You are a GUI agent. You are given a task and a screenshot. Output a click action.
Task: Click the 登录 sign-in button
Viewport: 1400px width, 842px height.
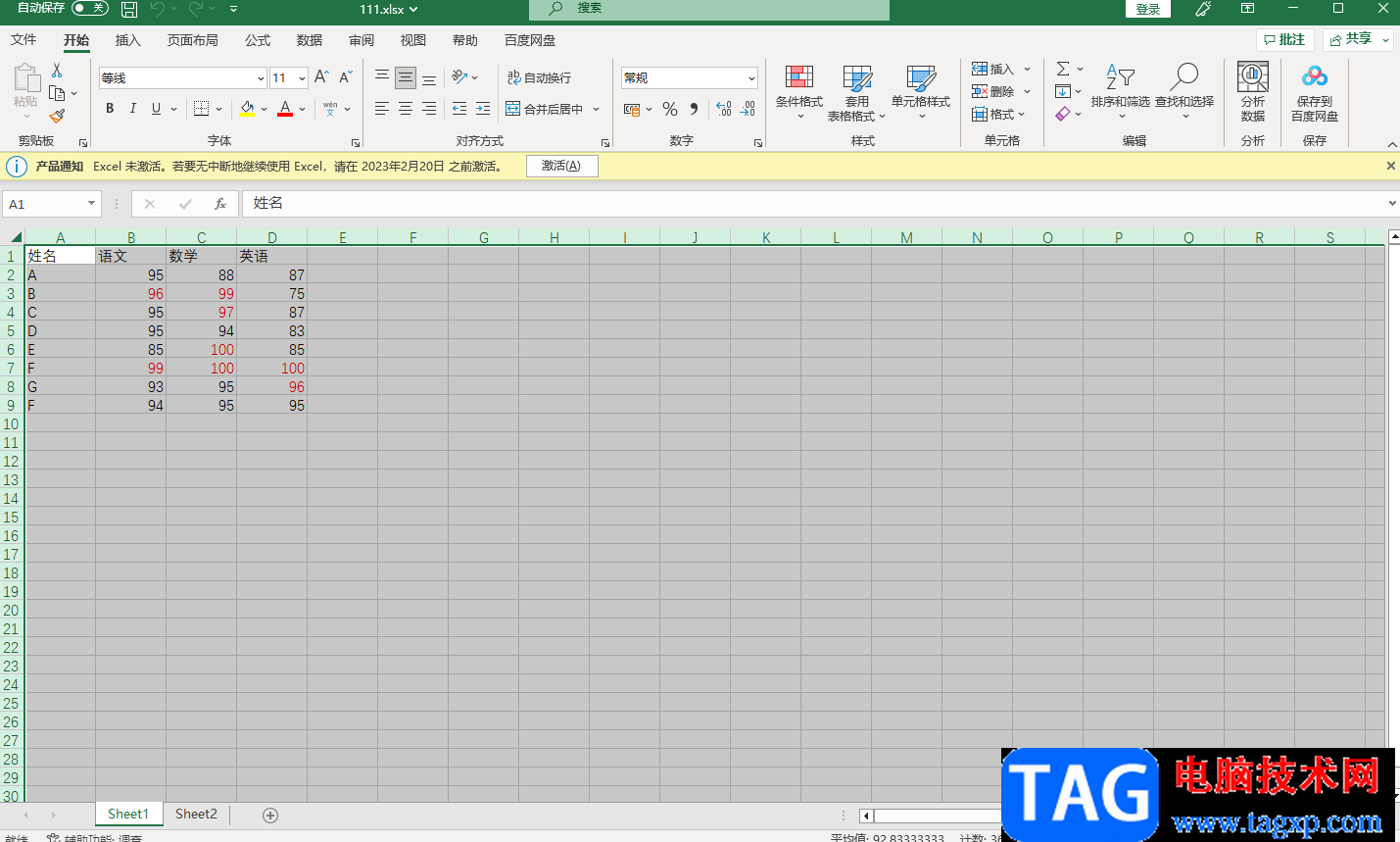coord(1148,9)
